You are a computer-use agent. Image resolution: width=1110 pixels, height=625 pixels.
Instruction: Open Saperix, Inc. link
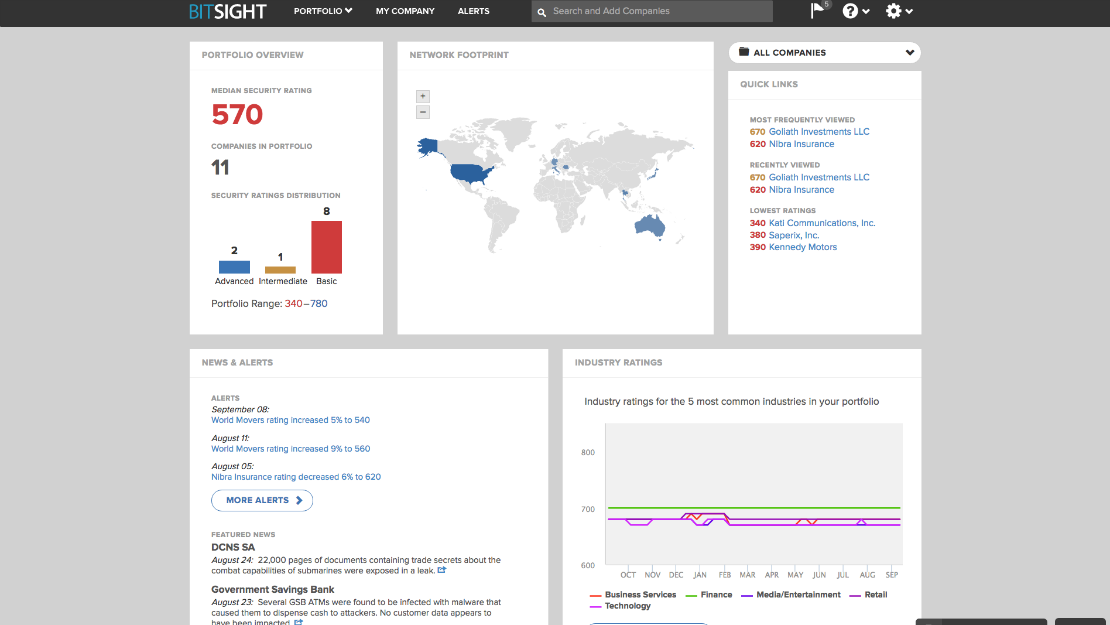pos(794,235)
